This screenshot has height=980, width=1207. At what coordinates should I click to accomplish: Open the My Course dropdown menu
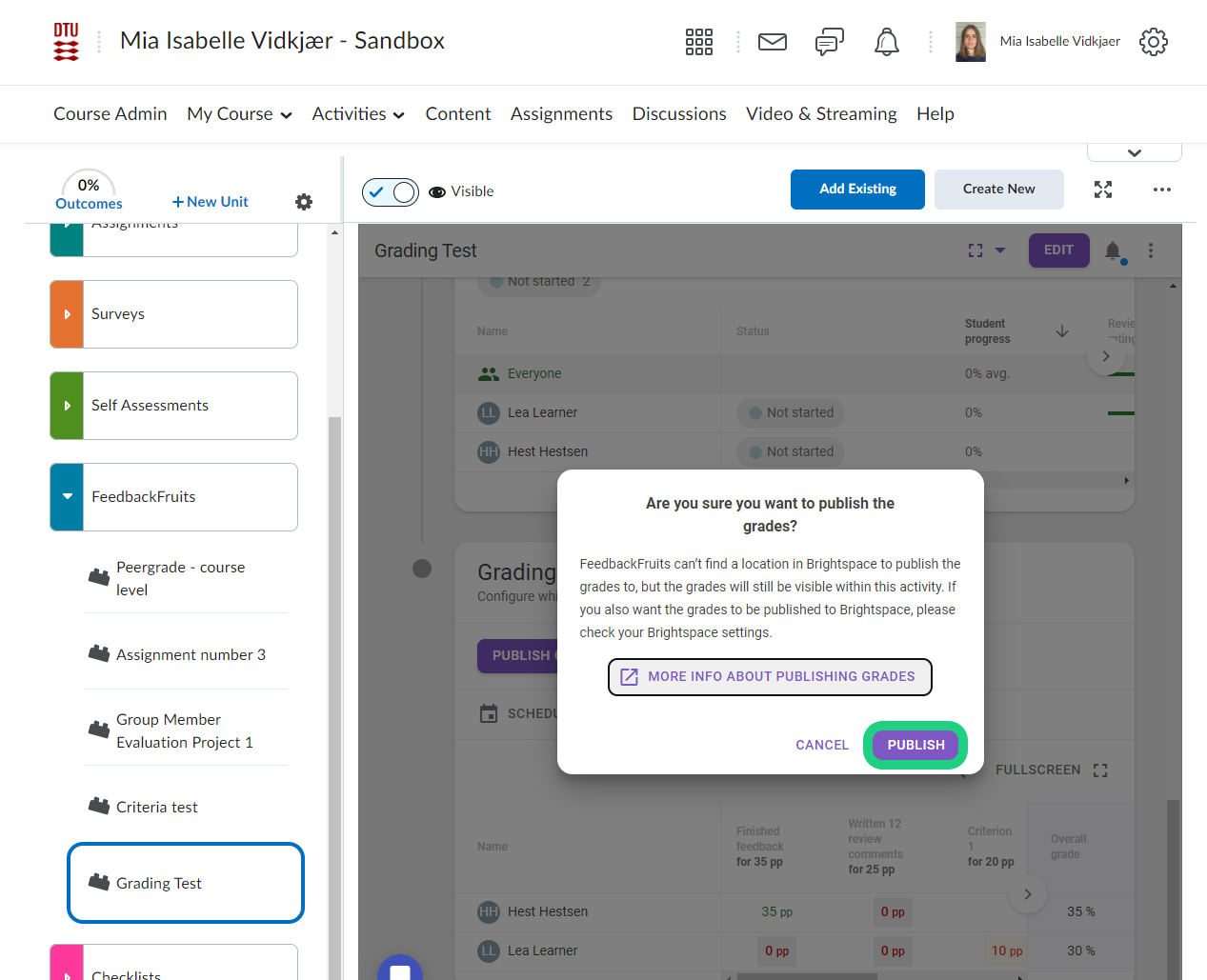pyautogui.click(x=239, y=114)
